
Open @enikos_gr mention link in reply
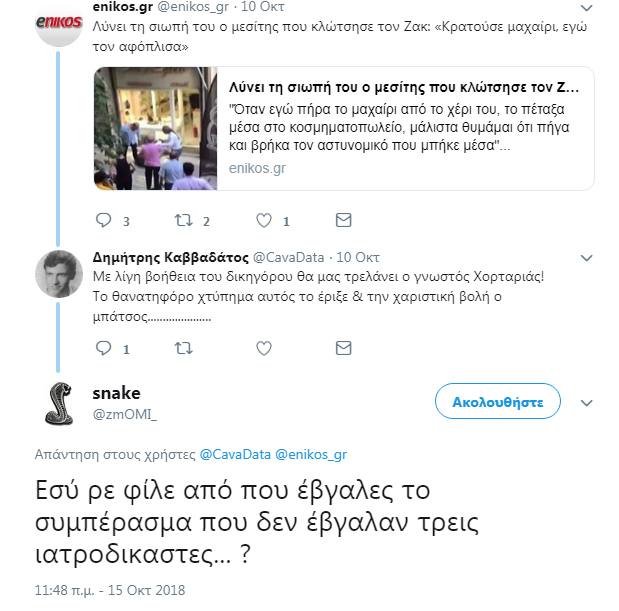[x=311, y=455]
